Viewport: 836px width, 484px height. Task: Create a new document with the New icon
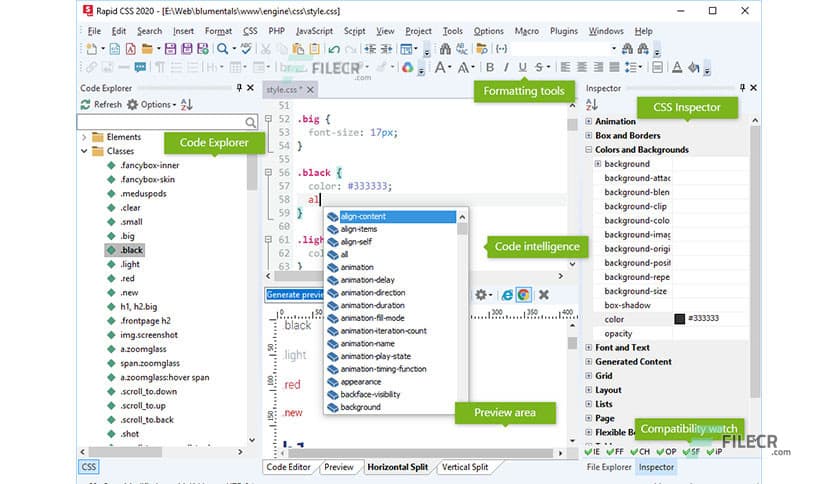92,49
